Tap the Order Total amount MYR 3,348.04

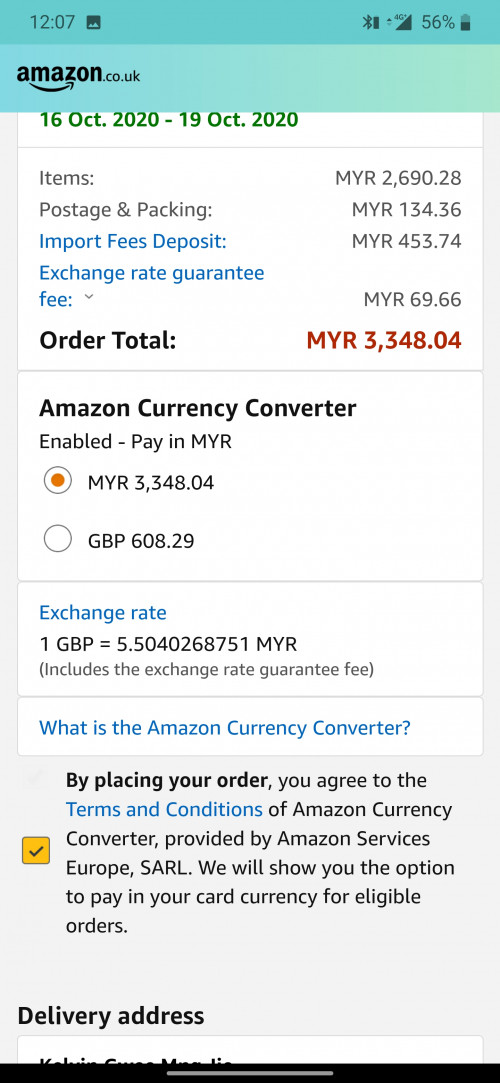tap(384, 340)
